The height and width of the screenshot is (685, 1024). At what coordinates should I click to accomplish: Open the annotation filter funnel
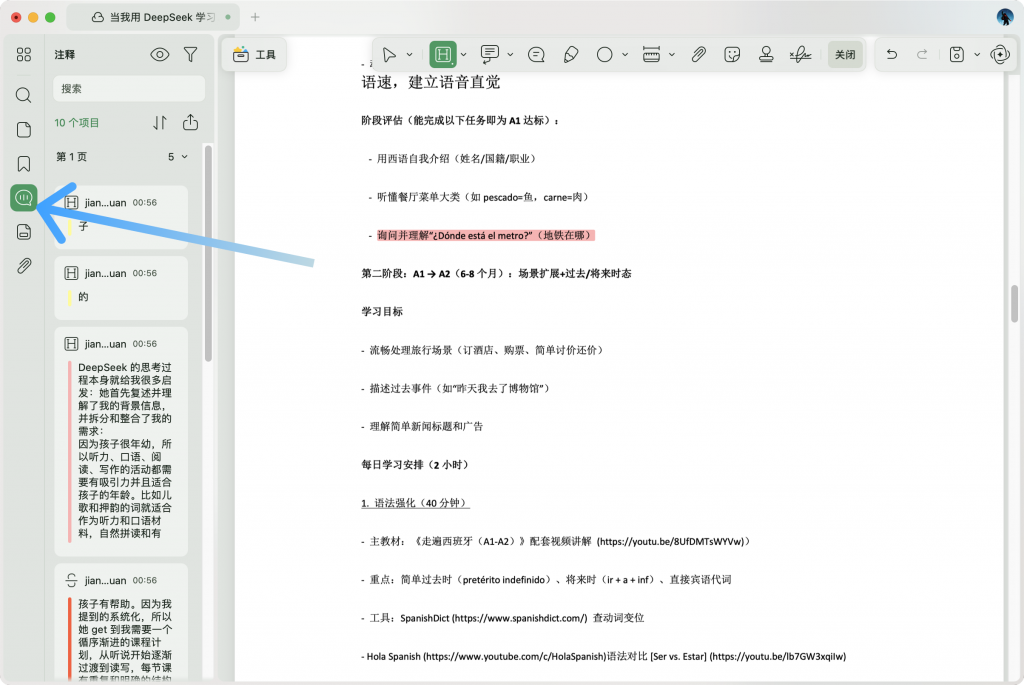(x=191, y=54)
